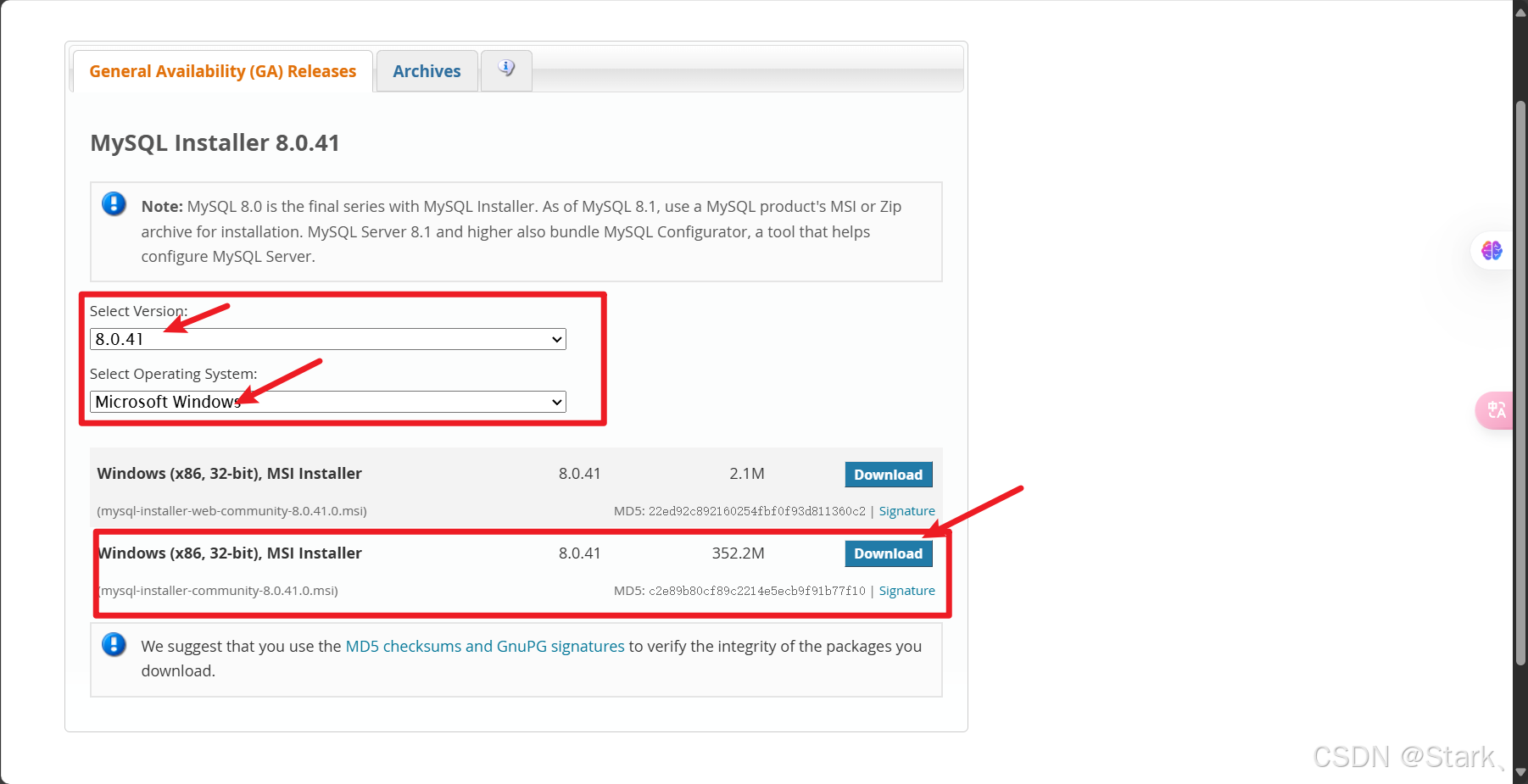The width and height of the screenshot is (1528, 784).
Task: Open Signature link for mysql-installer-community-8.0.41.0.msi
Action: pos(906,591)
